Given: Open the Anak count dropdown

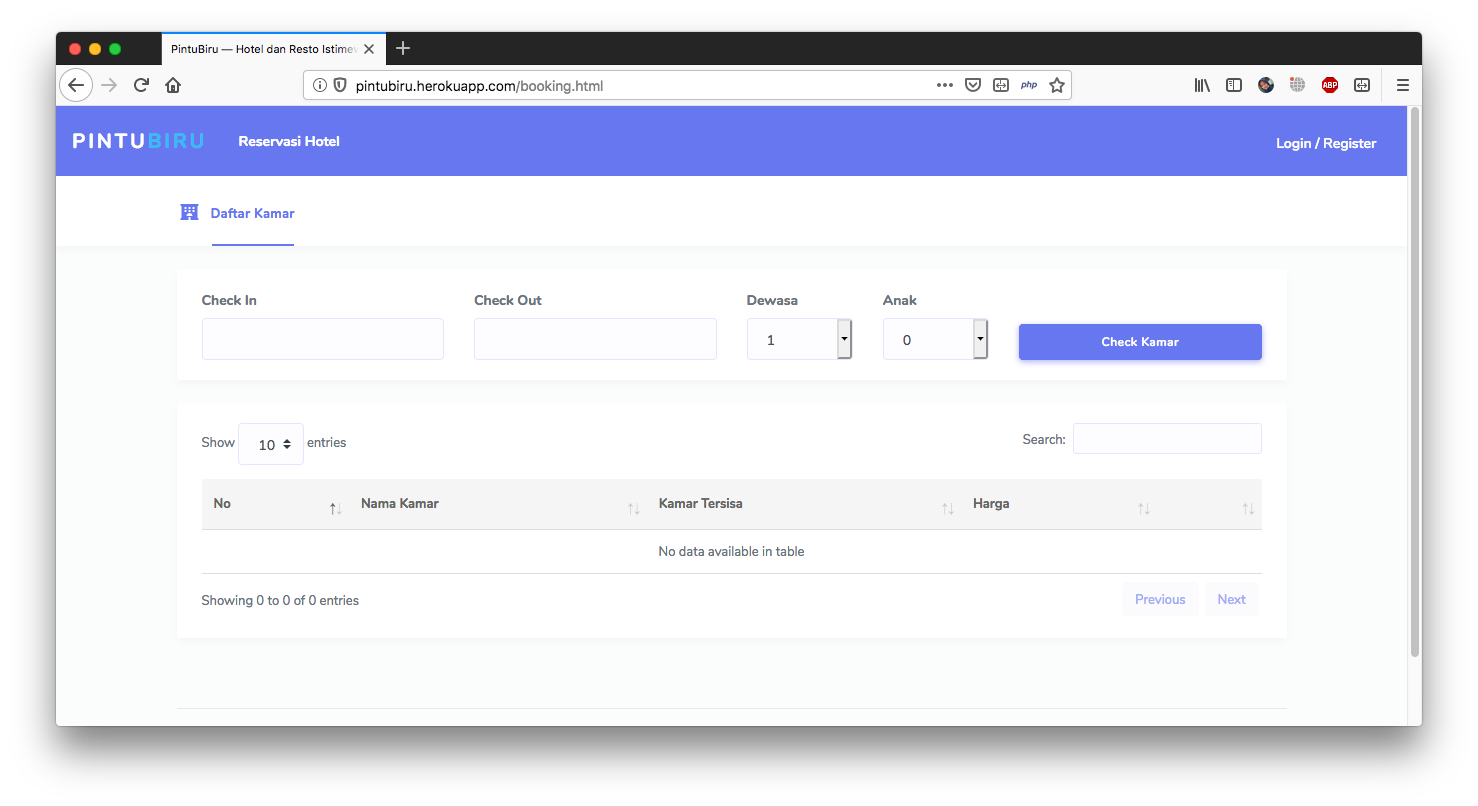Looking at the screenshot, I should pos(935,339).
